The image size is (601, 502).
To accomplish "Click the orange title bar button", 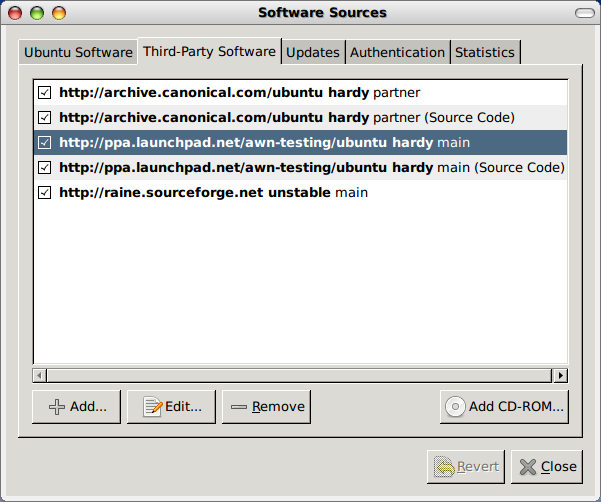I will tap(59, 13).
